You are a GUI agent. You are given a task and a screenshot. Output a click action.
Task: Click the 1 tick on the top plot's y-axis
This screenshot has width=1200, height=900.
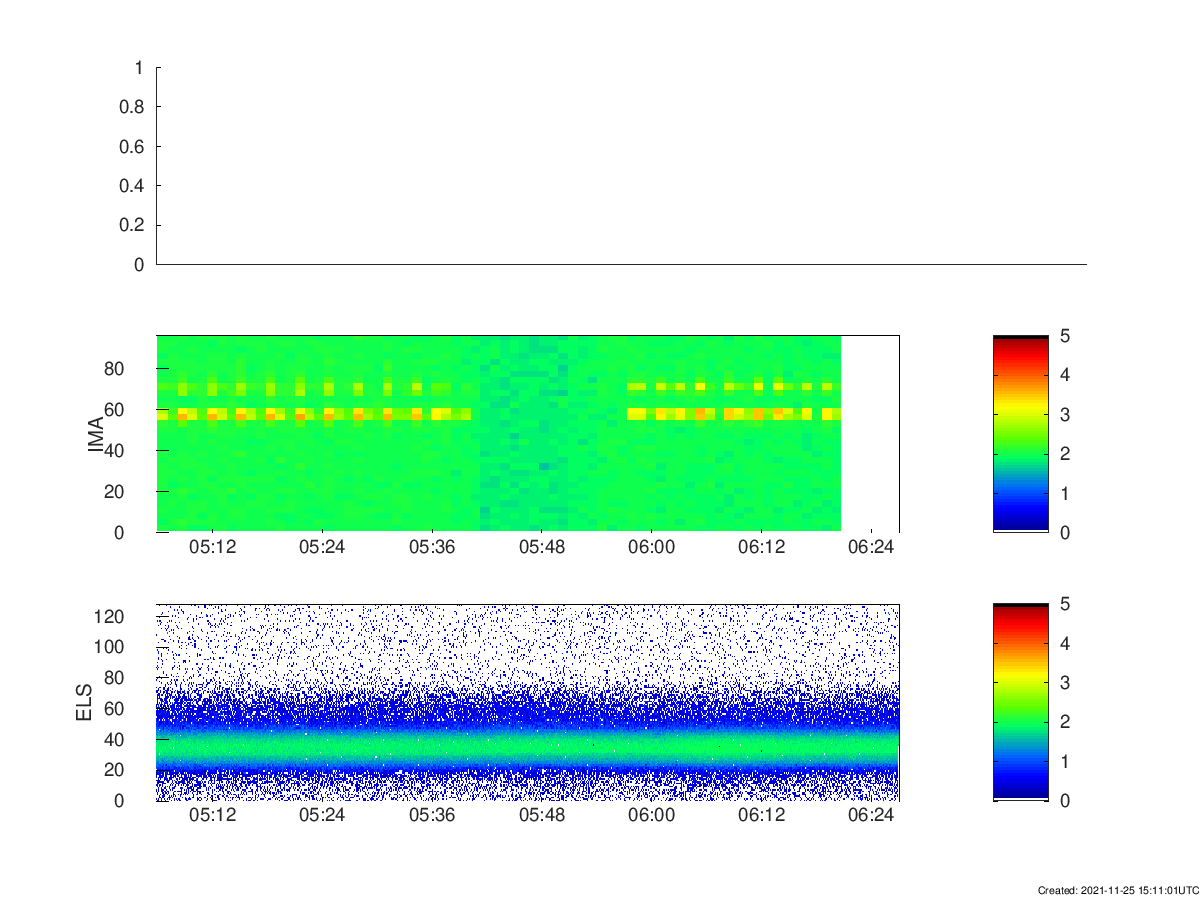[139, 68]
